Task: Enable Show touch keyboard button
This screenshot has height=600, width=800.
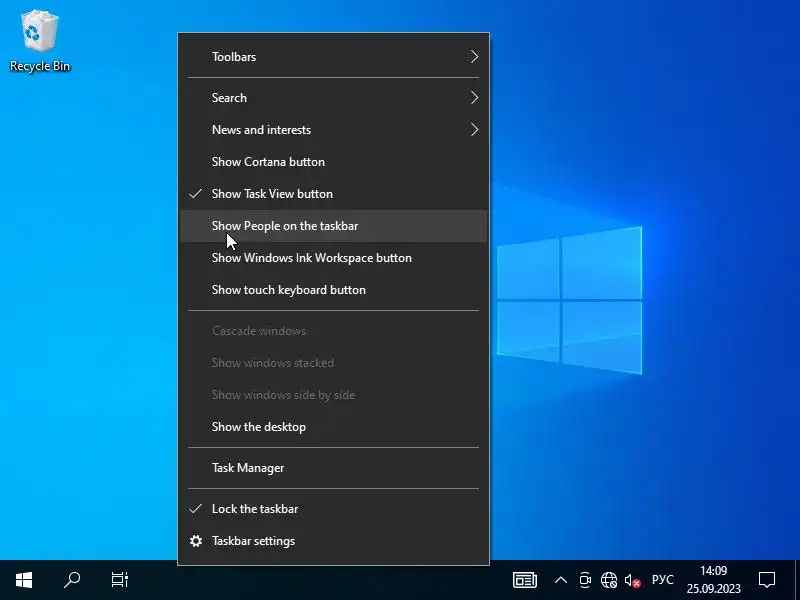Action: (x=334, y=290)
